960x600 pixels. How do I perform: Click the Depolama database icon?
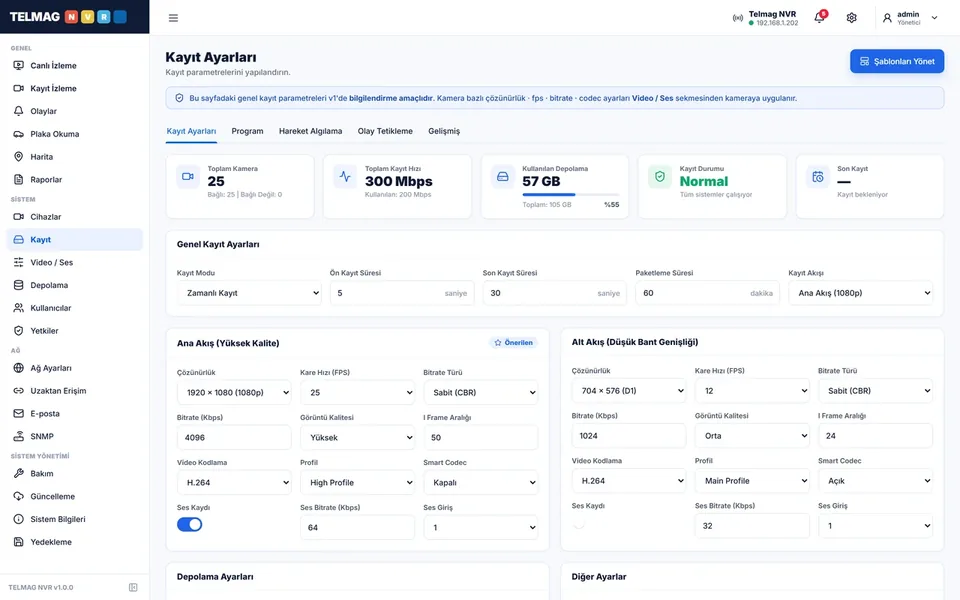click(x=18, y=285)
